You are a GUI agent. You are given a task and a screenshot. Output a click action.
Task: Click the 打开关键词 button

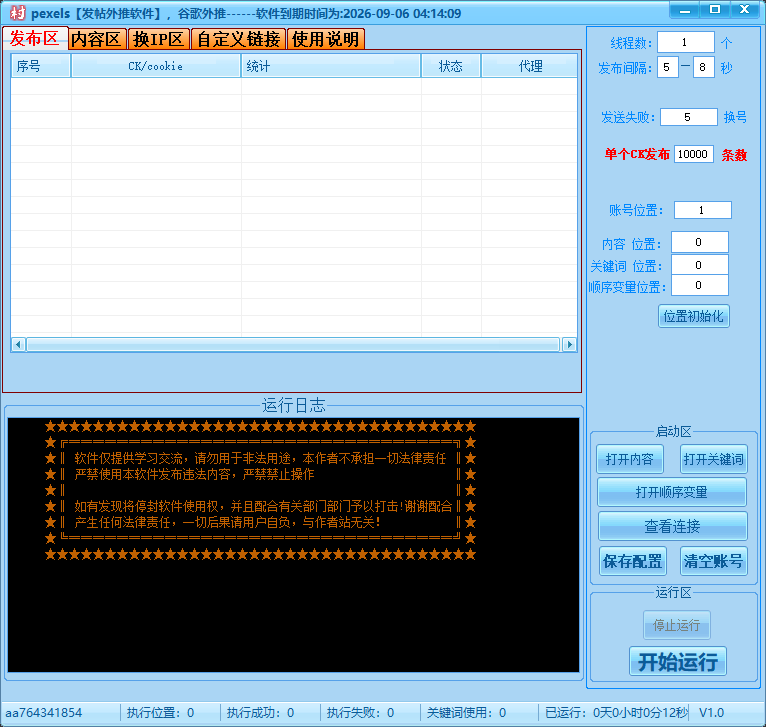point(713,459)
